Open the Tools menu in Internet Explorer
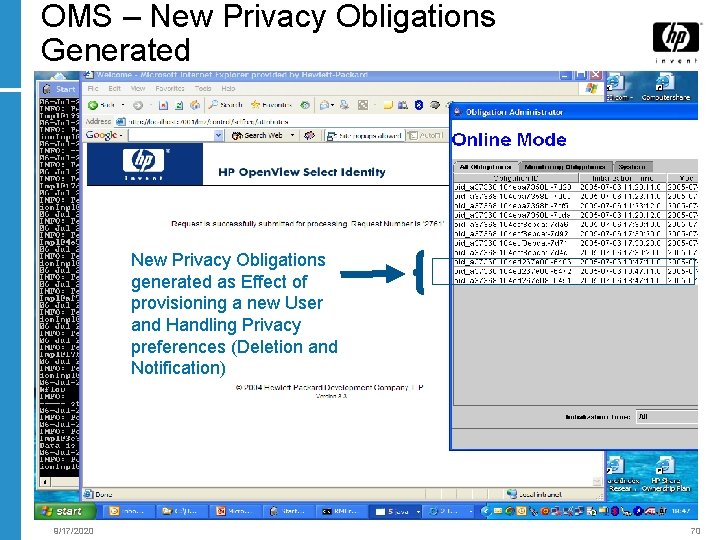720x540 pixels. coord(202,88)
